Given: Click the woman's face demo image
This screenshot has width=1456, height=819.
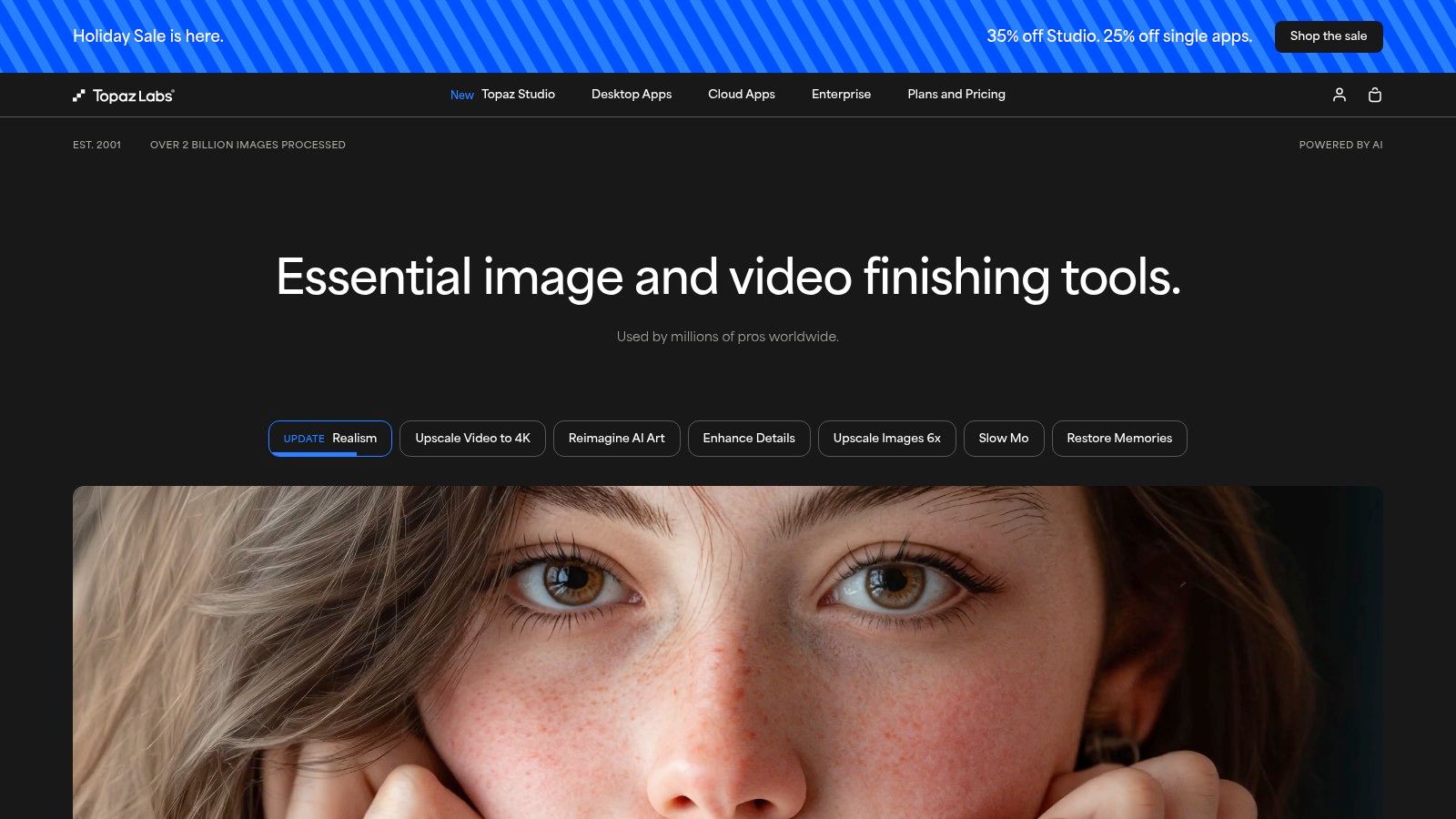Looking at the screenshot, I should [728, 652].
